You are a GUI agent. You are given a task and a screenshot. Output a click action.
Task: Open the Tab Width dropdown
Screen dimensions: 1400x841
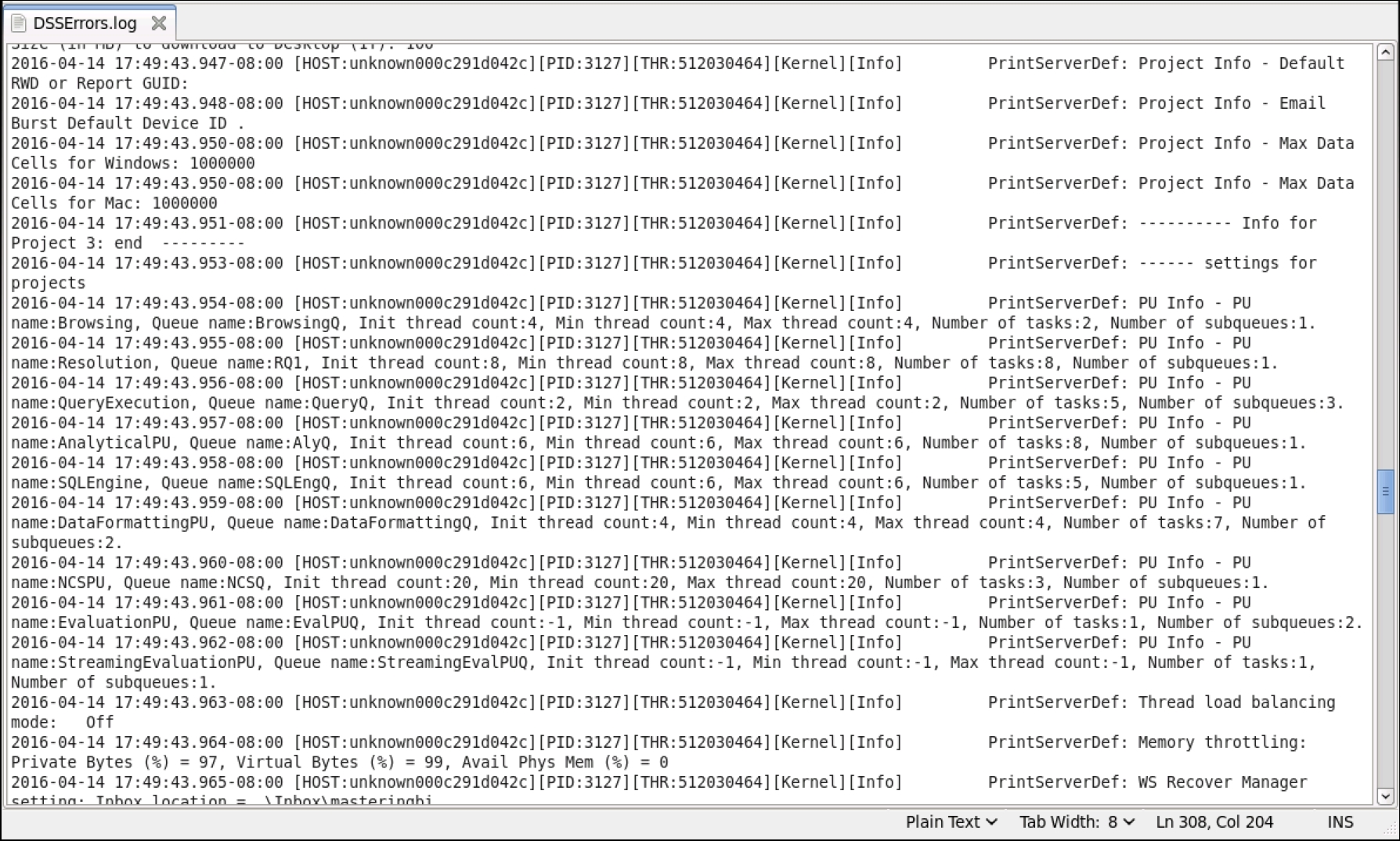point(1077,822)
